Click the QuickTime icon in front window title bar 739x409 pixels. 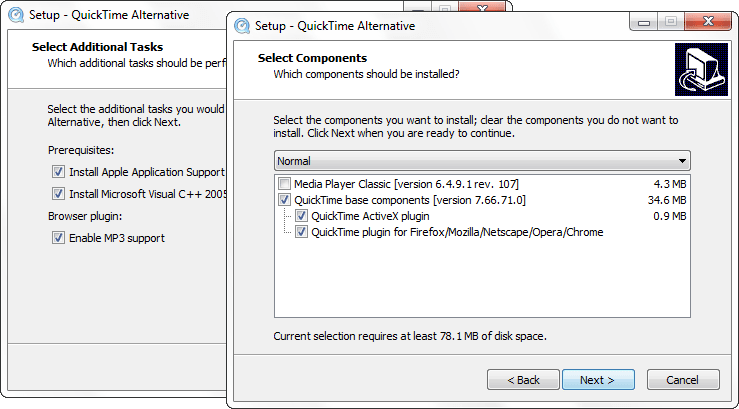point(242,25)
